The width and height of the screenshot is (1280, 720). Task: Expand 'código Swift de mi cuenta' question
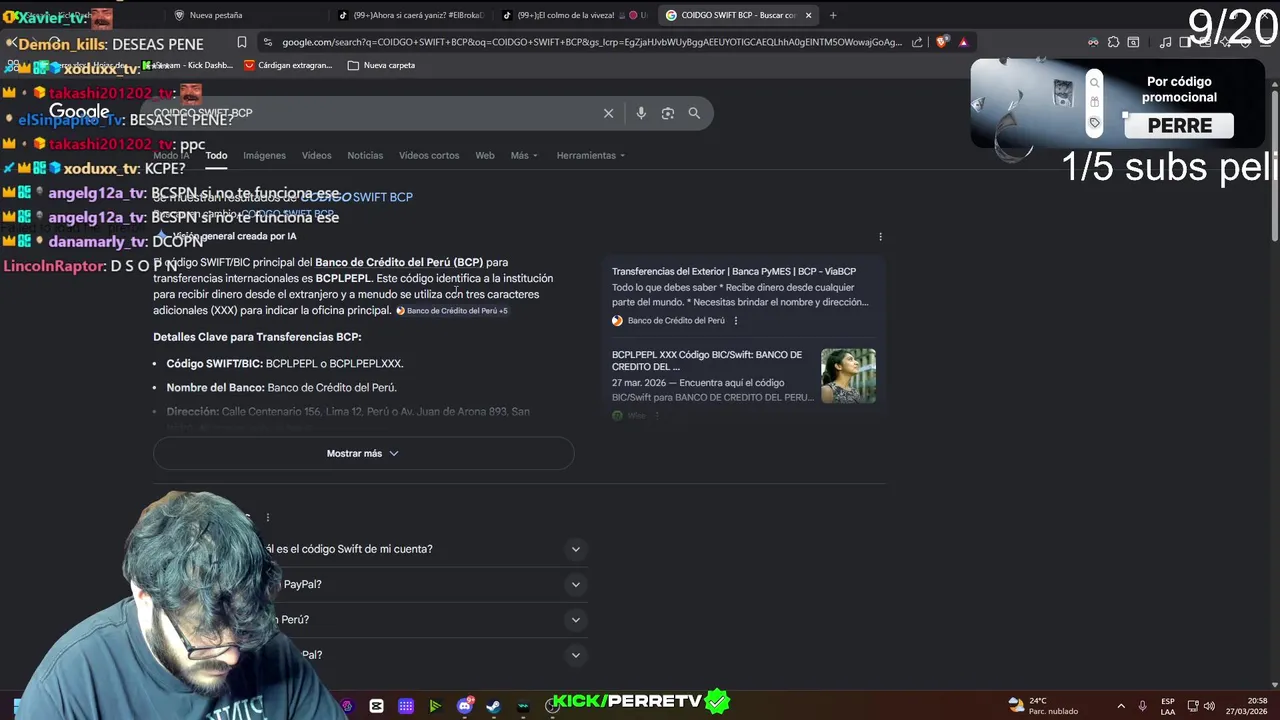575,549
